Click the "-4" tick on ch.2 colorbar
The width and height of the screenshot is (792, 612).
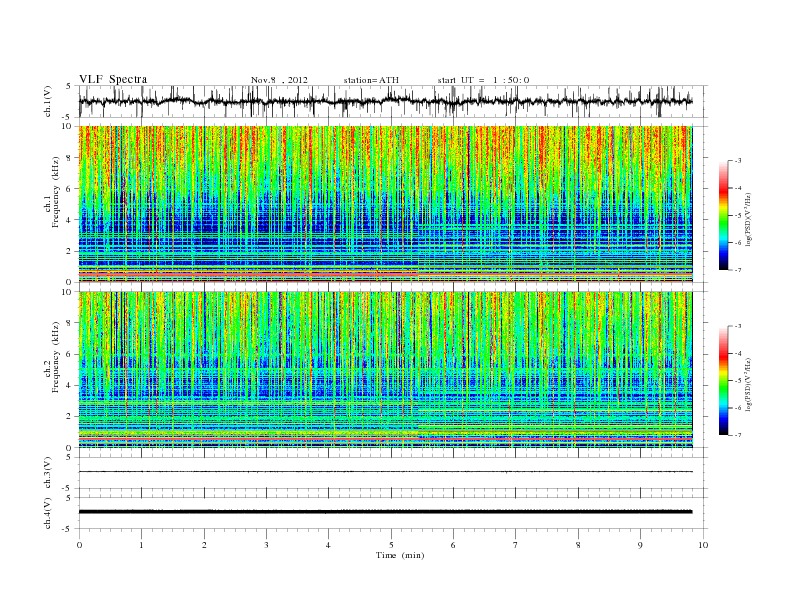coord(737,353)
